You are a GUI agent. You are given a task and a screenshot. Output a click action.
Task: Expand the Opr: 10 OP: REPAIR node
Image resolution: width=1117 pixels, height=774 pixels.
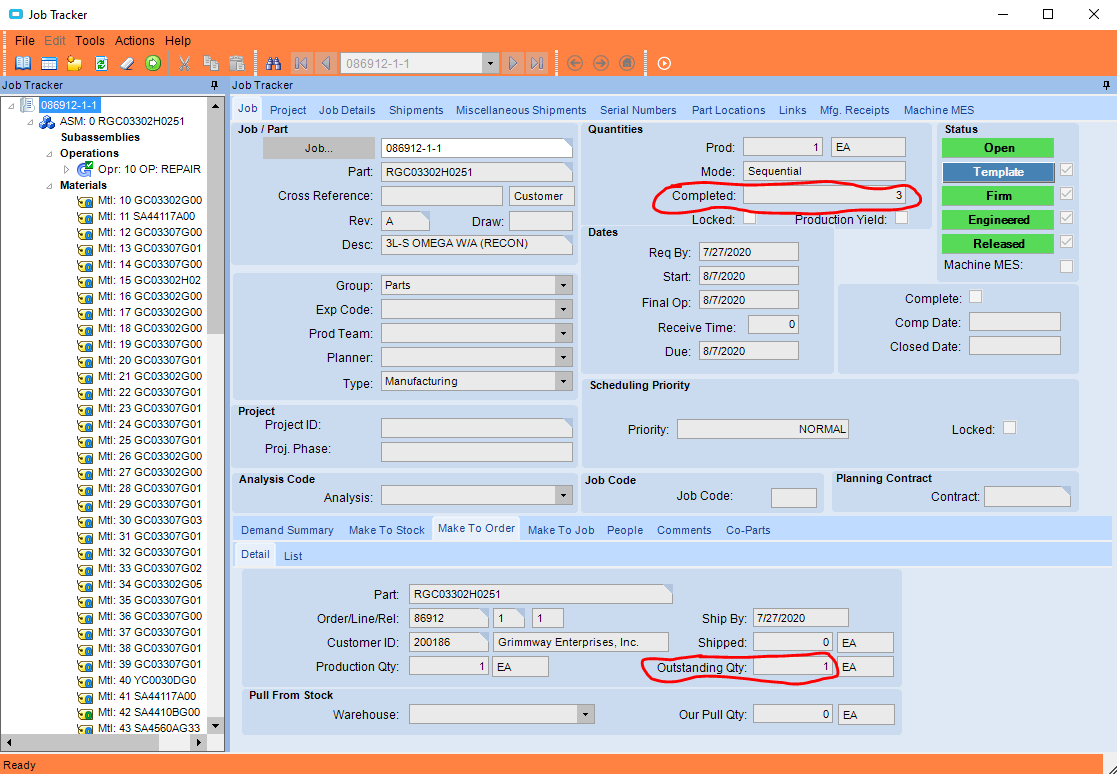(x=66, y=169)
